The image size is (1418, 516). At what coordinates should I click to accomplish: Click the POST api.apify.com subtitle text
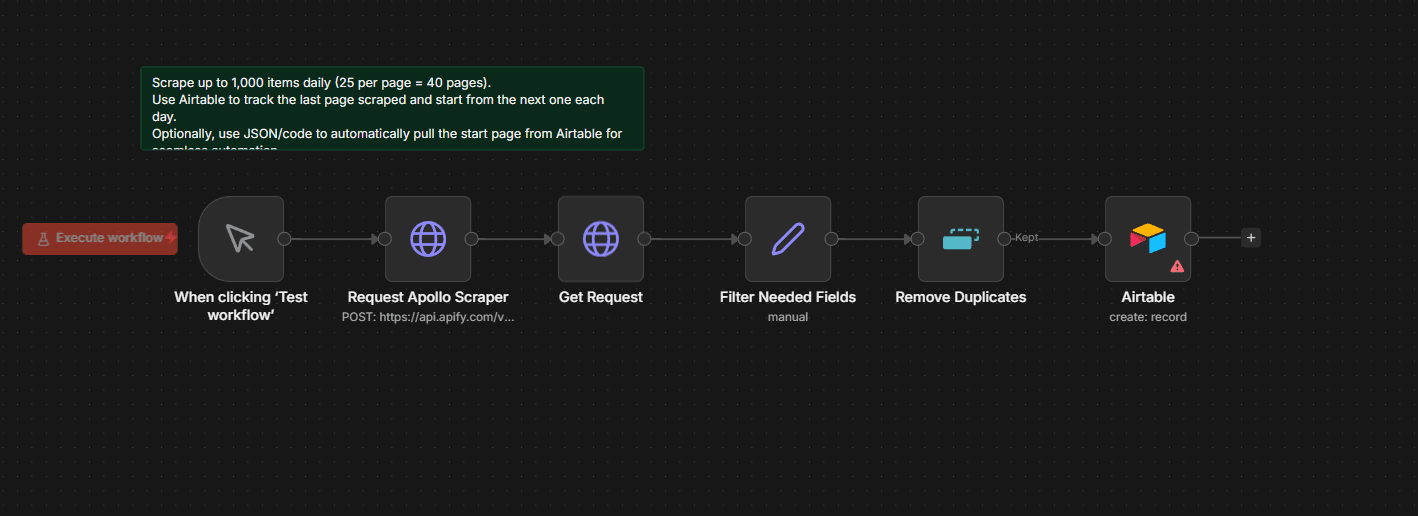pos(428,316)
